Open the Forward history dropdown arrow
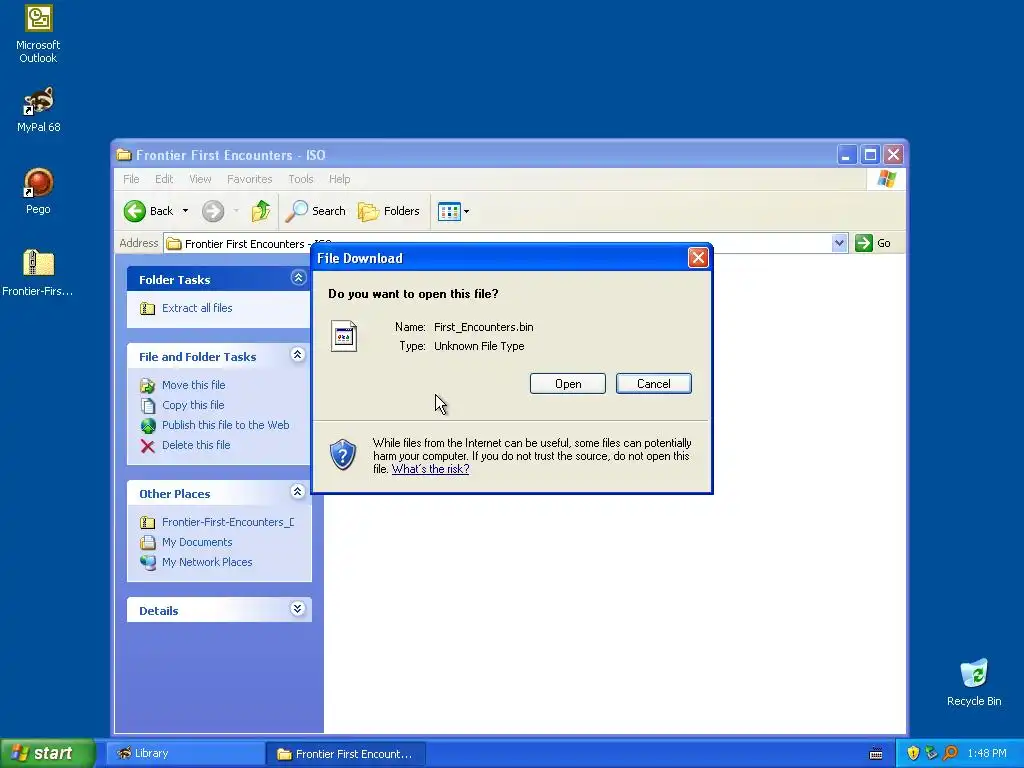 236,211
